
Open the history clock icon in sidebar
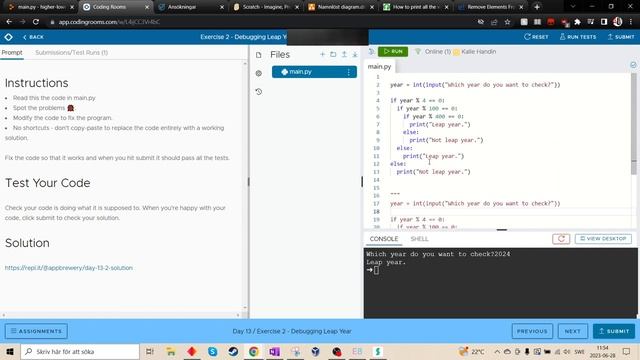(258, 92)
